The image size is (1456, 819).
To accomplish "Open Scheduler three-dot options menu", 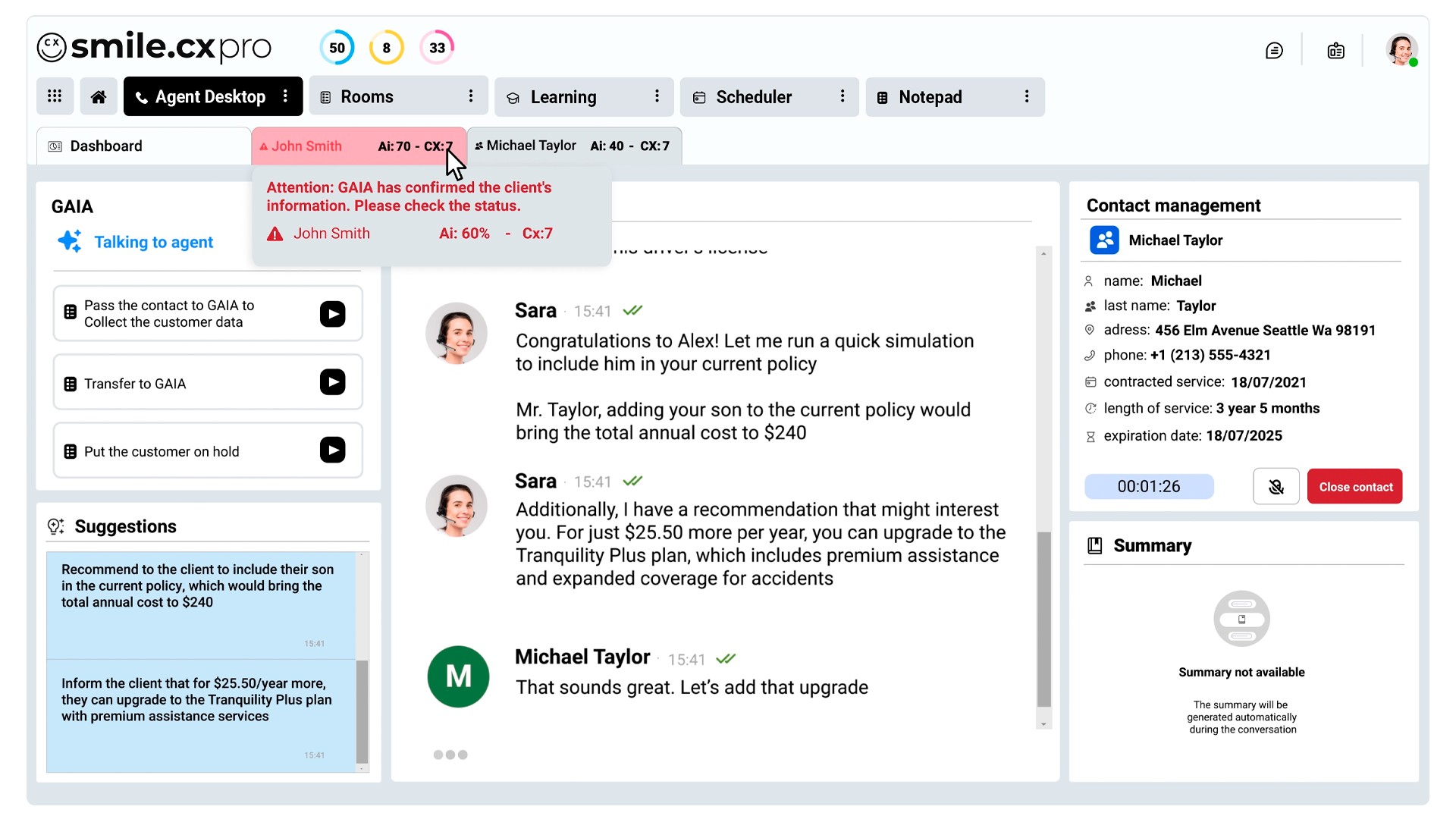I will point(842,96).
